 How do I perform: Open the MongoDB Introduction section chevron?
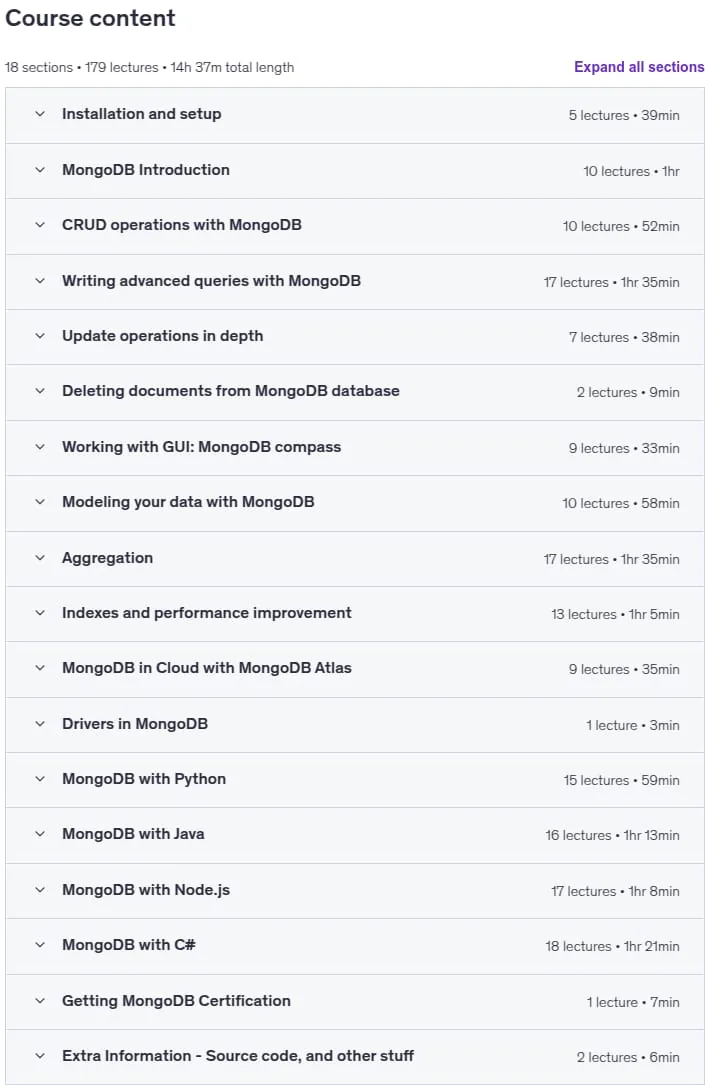tap(40, 170)
